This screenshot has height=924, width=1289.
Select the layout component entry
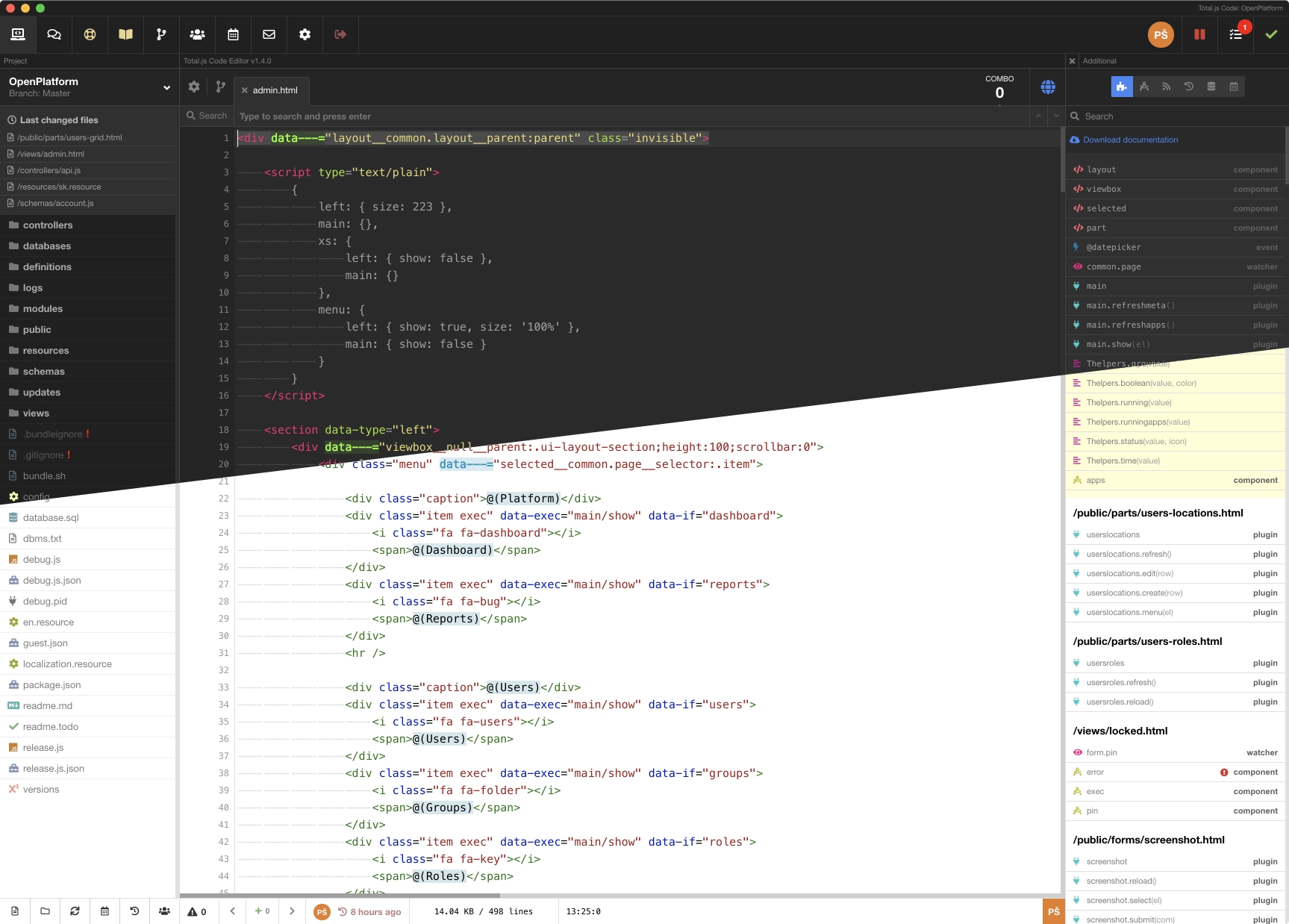pyautogui.click(x=1175, y=170)
